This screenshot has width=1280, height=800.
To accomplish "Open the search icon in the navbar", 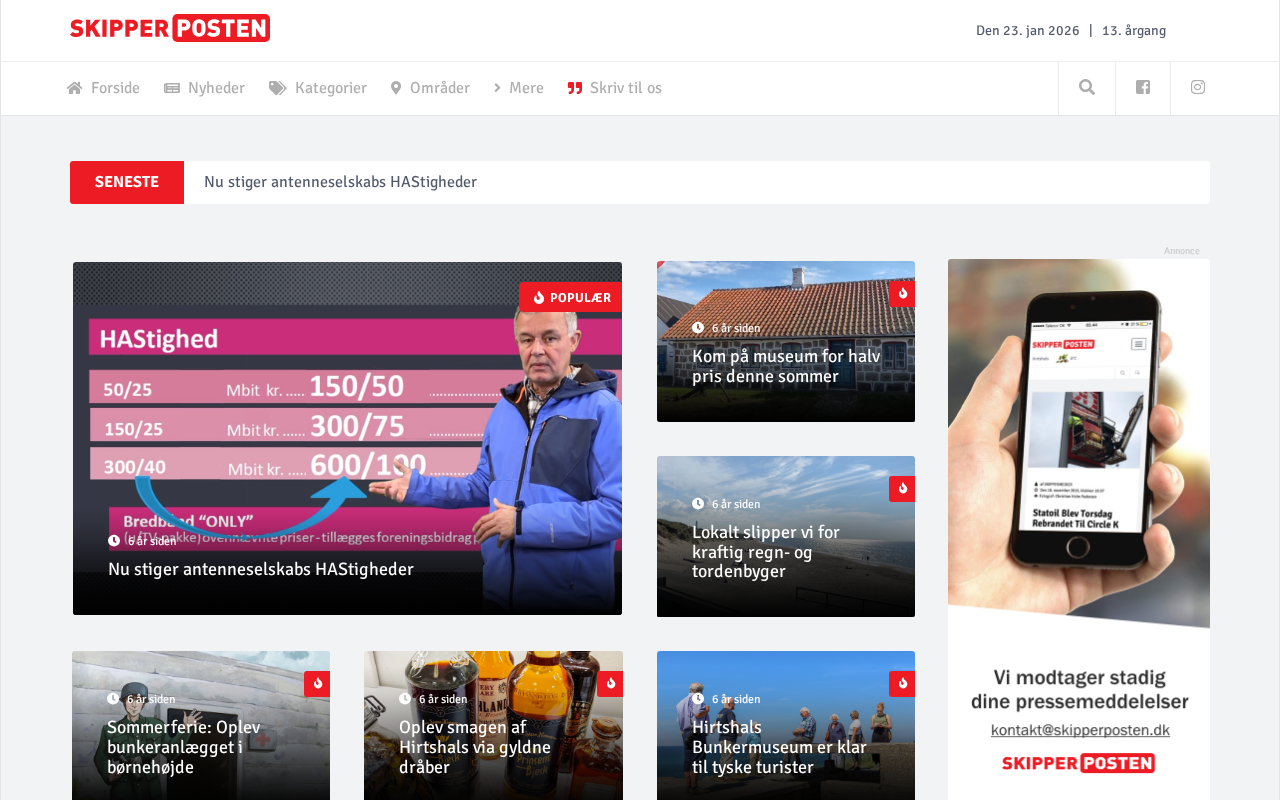I will [1087, 88].
